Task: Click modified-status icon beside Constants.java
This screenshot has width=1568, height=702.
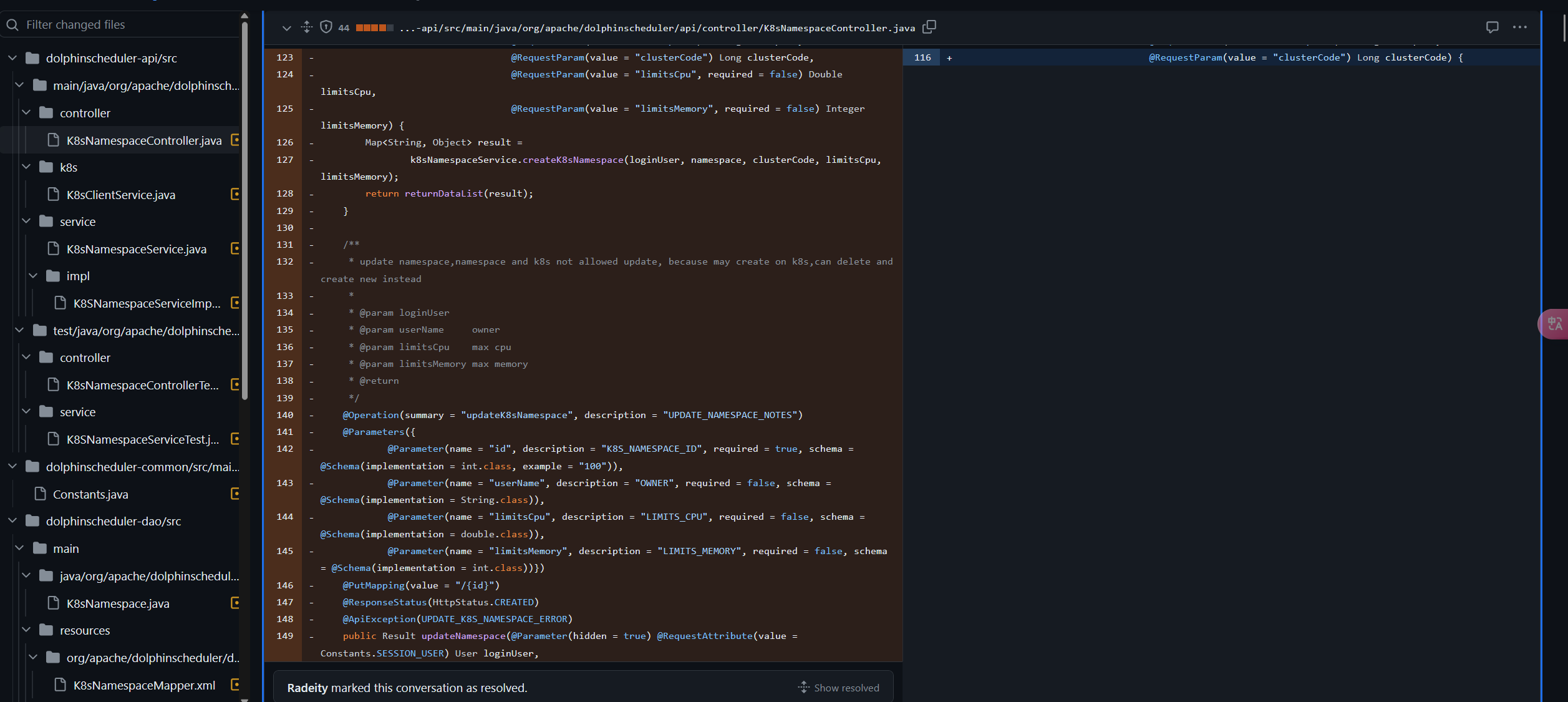Action: (x=235, y=494)
